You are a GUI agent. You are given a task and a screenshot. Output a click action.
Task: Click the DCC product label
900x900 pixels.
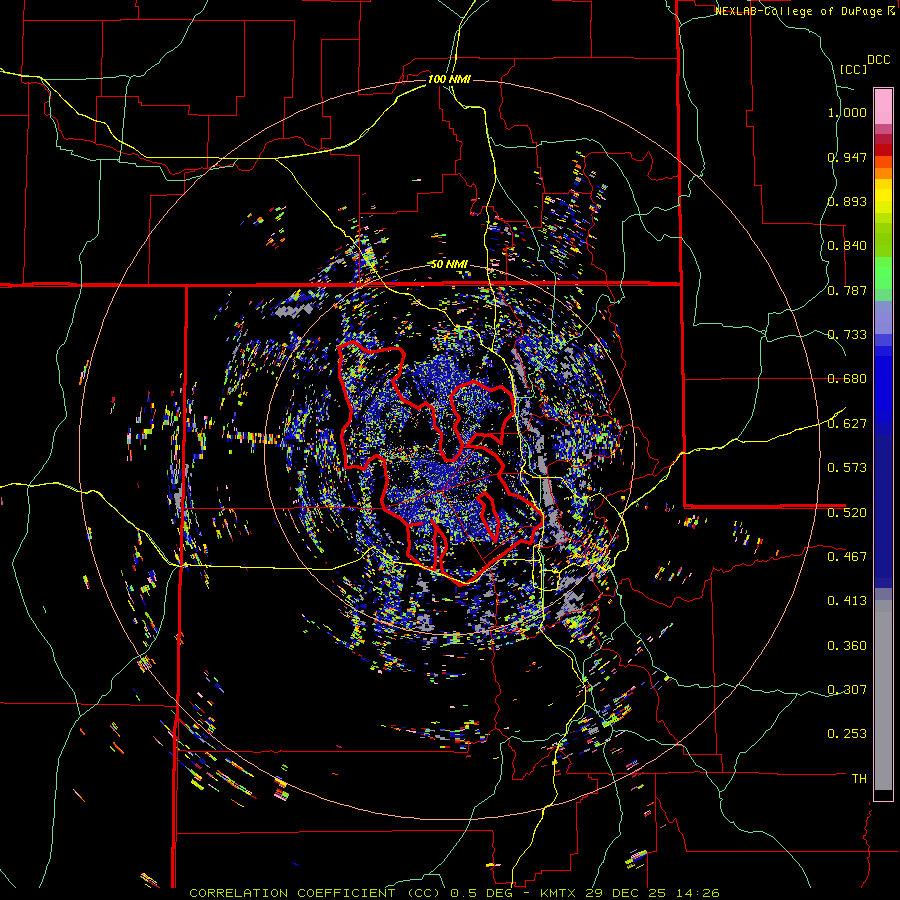tap(878, 60)
